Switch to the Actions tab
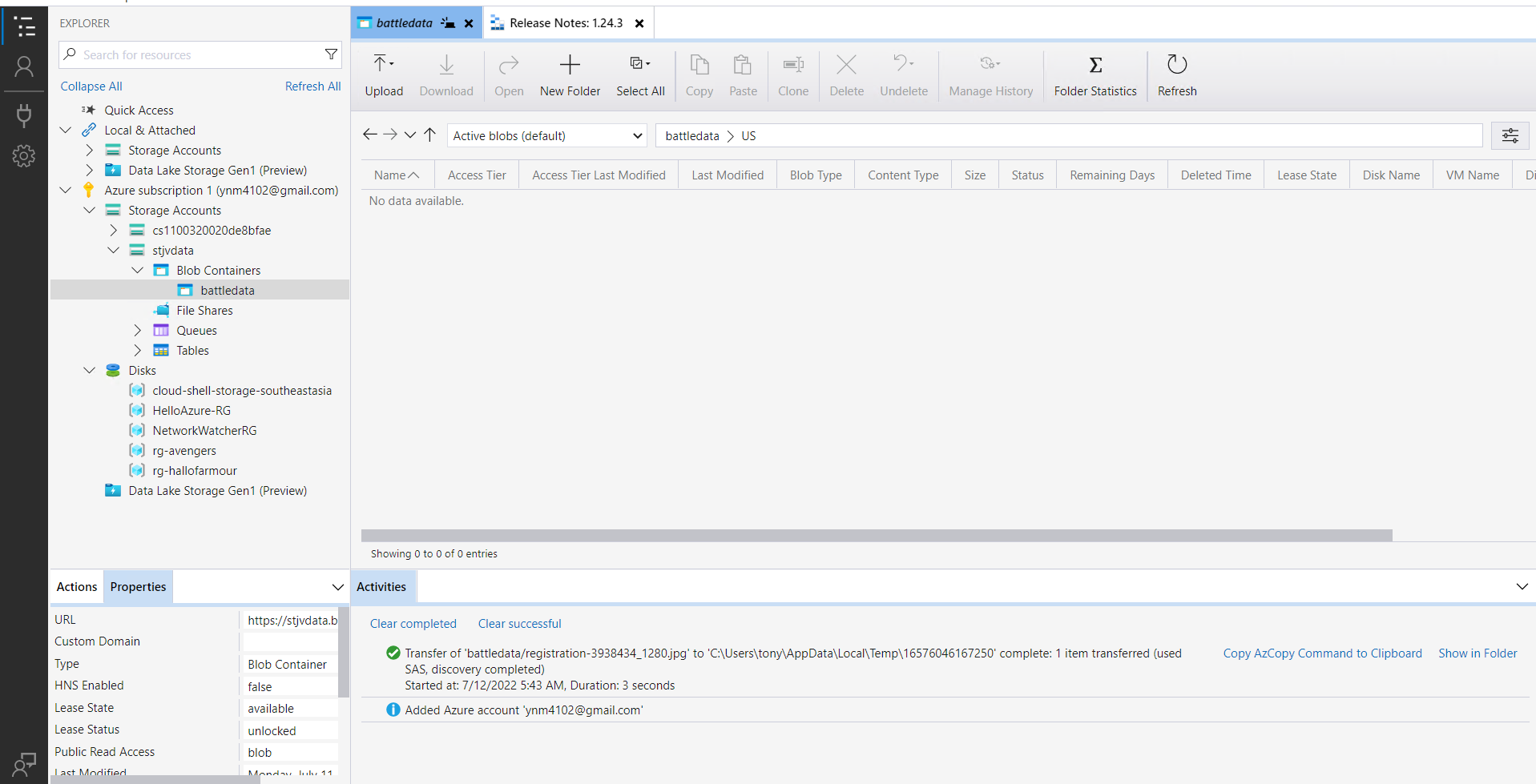 (77, 587)
